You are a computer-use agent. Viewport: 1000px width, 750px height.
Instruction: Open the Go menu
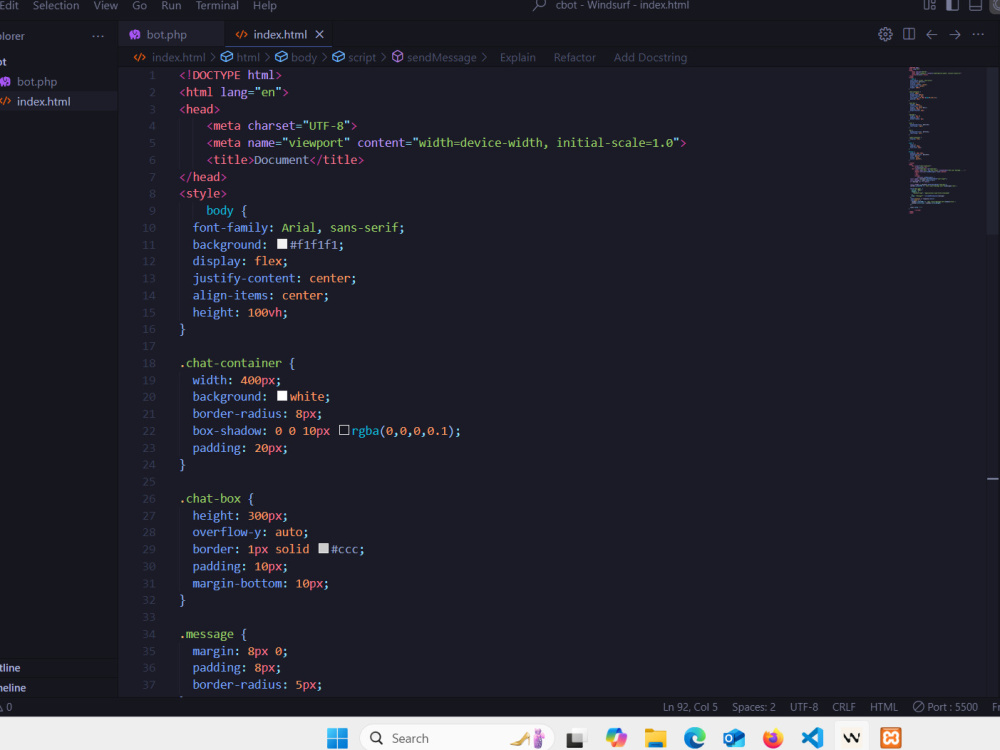(x=140, y=6)
